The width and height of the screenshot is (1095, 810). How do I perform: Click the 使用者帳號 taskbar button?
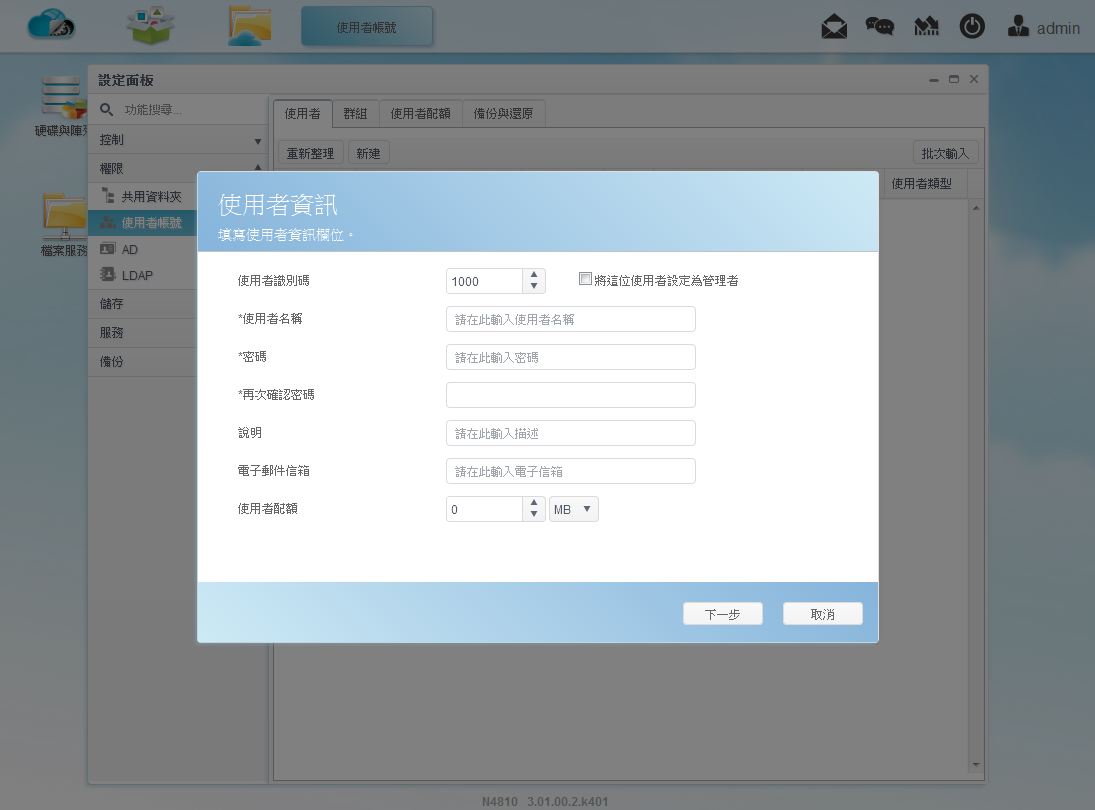[x=367, y=27]
